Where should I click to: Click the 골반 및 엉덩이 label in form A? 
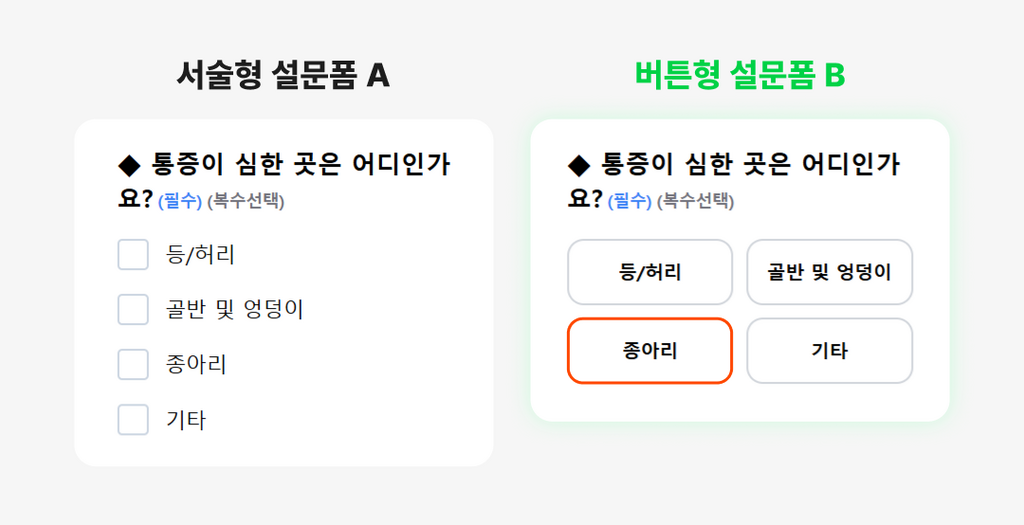235,309
